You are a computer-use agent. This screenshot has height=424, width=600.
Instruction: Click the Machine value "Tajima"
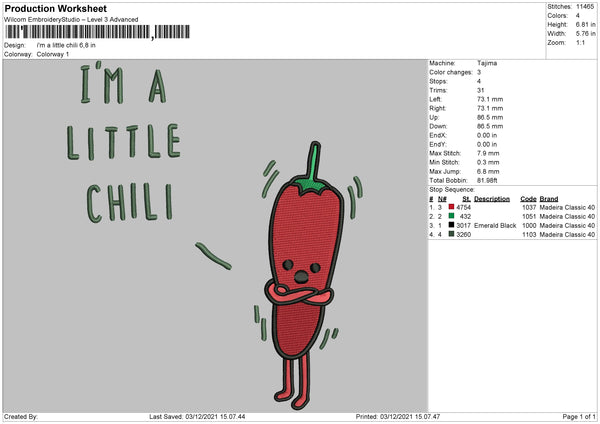point(487,63)
